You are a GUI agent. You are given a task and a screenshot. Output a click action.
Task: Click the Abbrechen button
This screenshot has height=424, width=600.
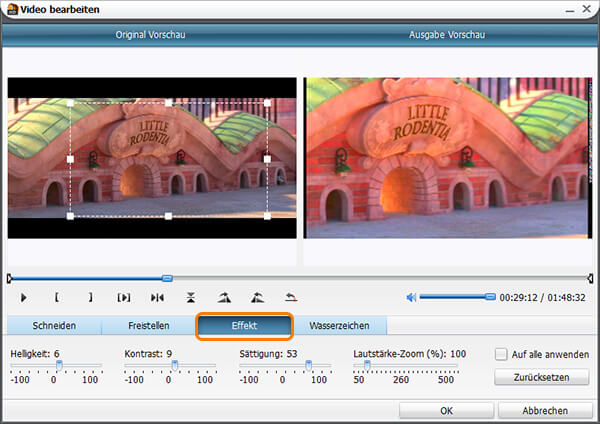tap(545, 411)
